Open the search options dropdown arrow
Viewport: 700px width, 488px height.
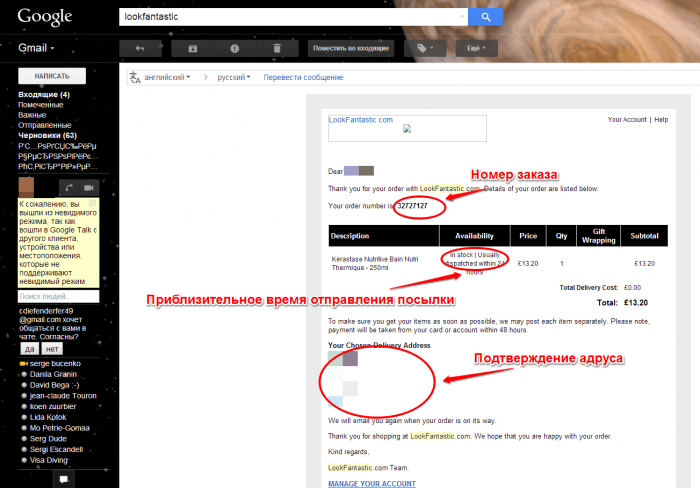pos(462,17)
